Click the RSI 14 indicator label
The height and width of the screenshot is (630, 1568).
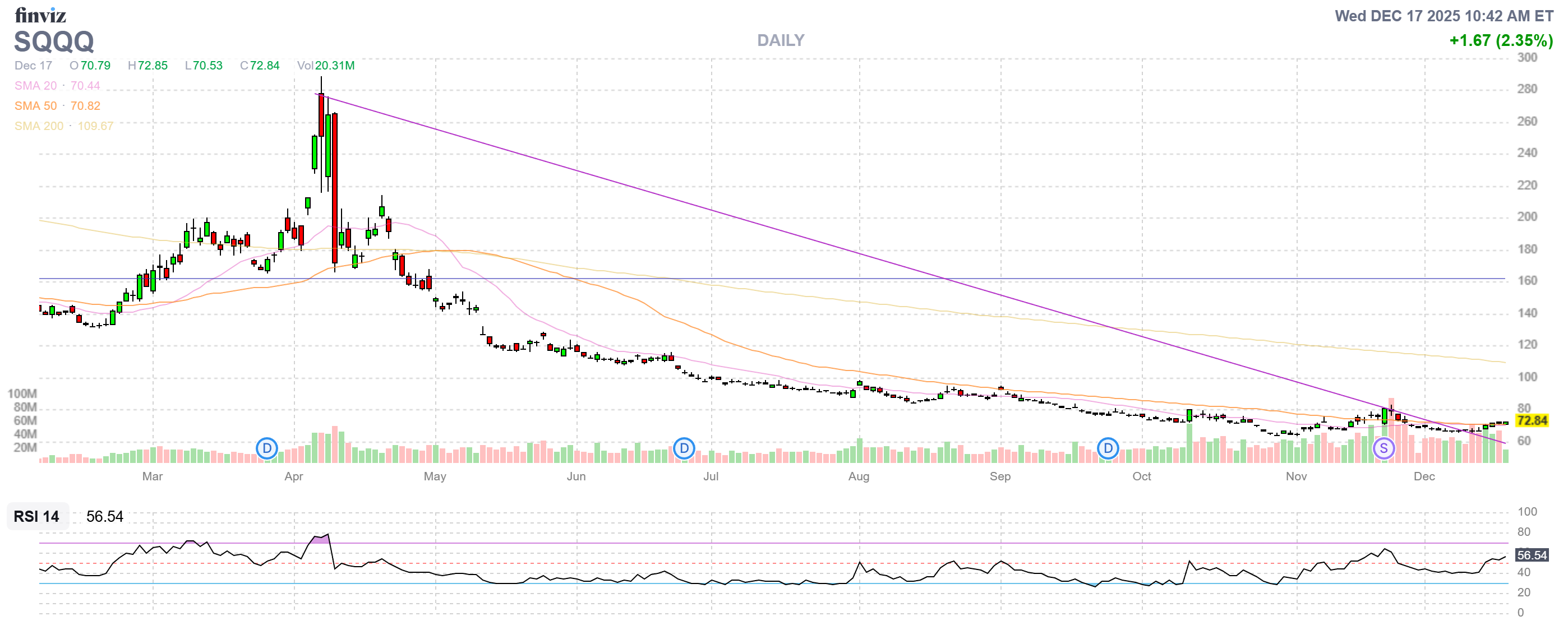(x=36, y=516)
